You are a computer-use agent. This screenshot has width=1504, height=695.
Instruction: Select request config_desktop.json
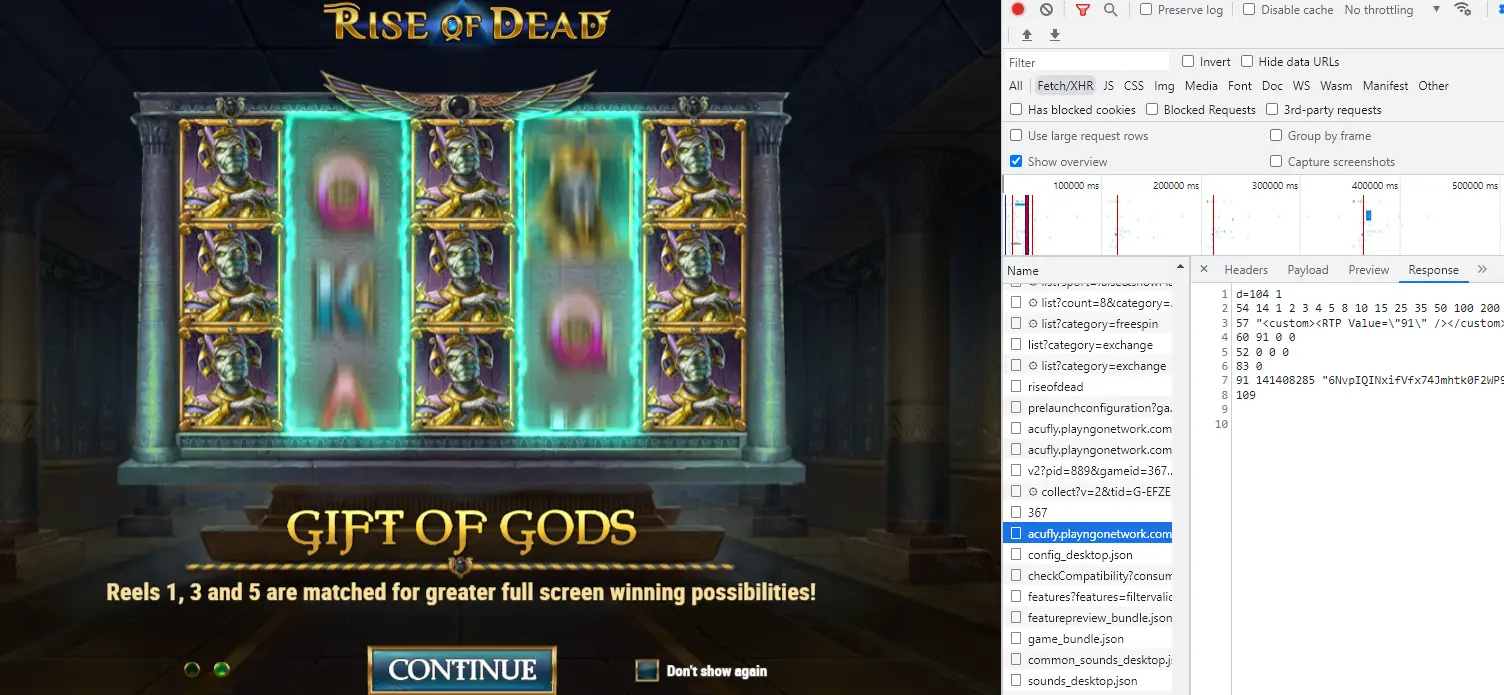click(1088, 555)
